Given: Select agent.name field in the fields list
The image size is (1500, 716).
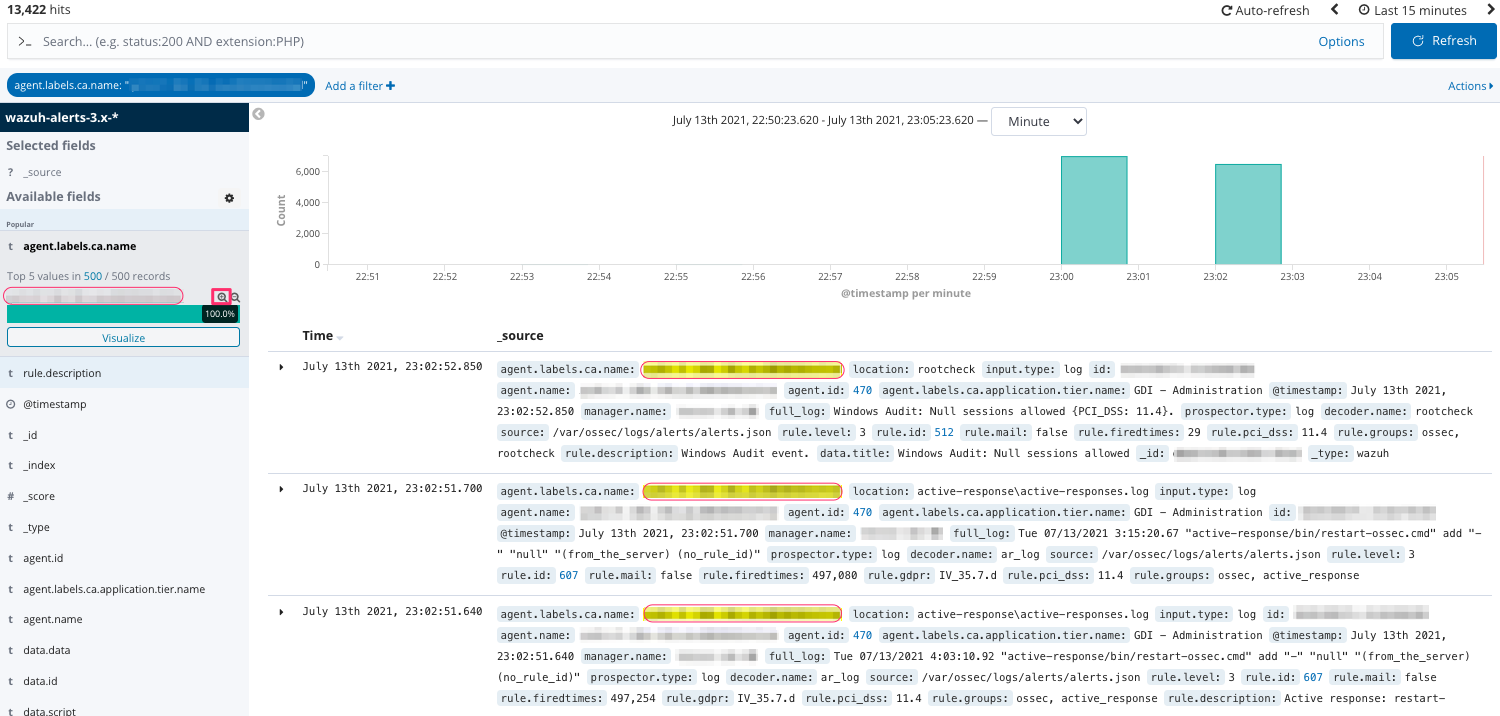Looking at the screenshot, I should [52, 619].
